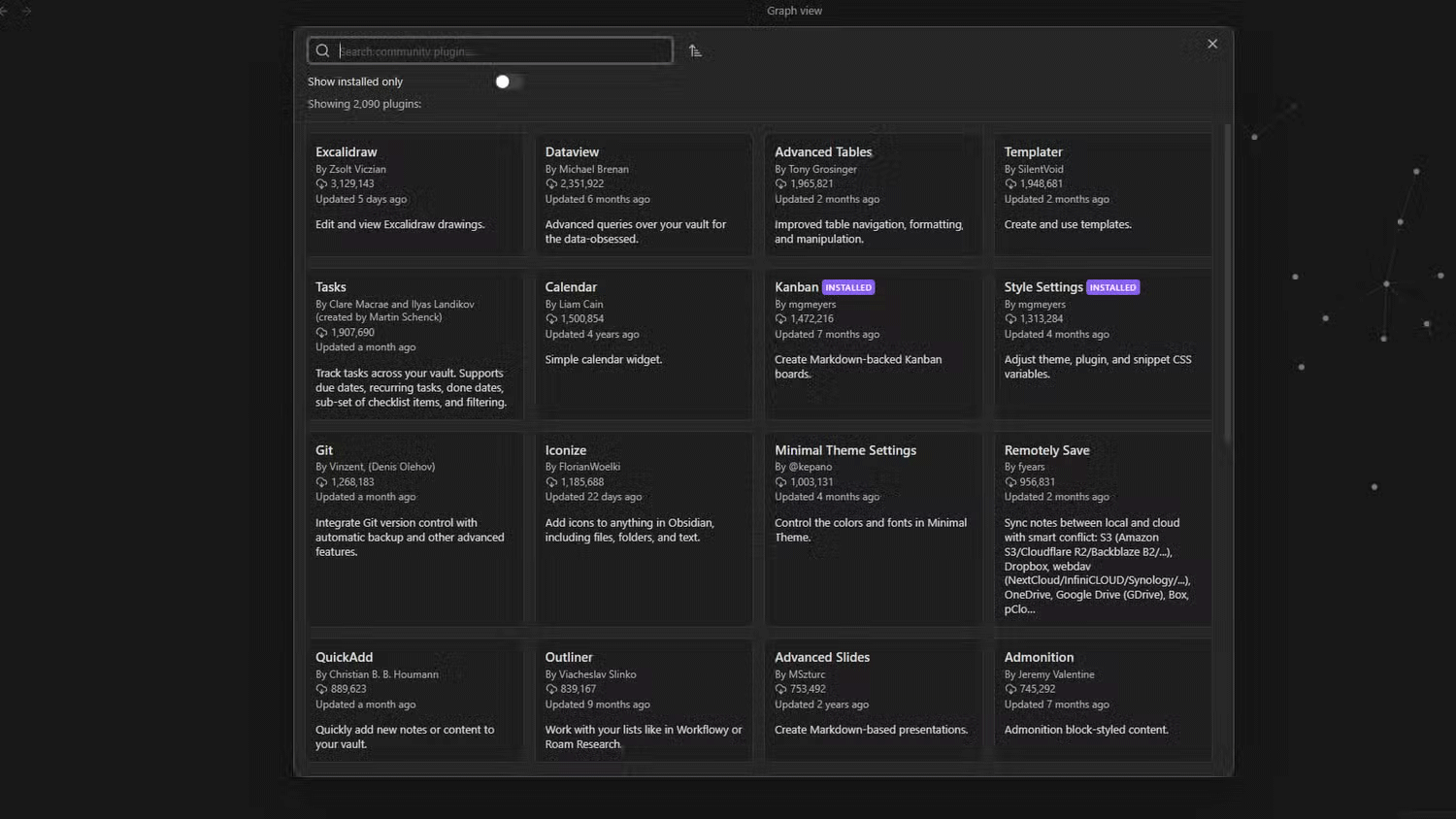Click the plugin list vertical scrollbar
The image size is (1456, 819).
(1227, 281)
